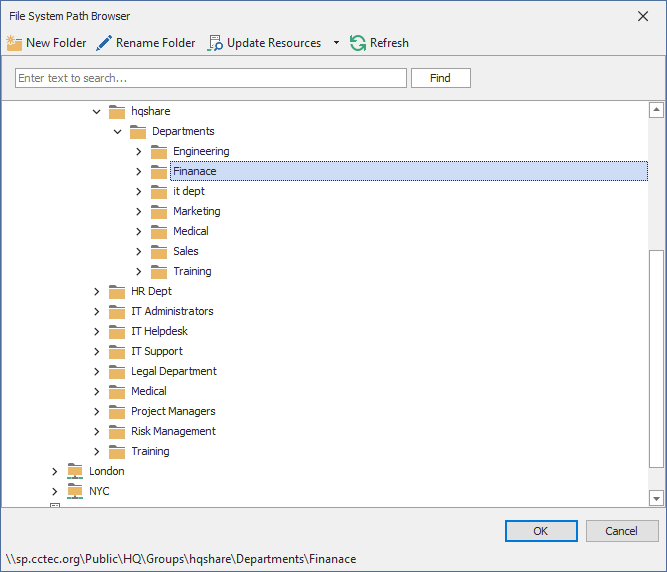Click the Update Resources icon
The image size is (667, 572).
(215, 43)
